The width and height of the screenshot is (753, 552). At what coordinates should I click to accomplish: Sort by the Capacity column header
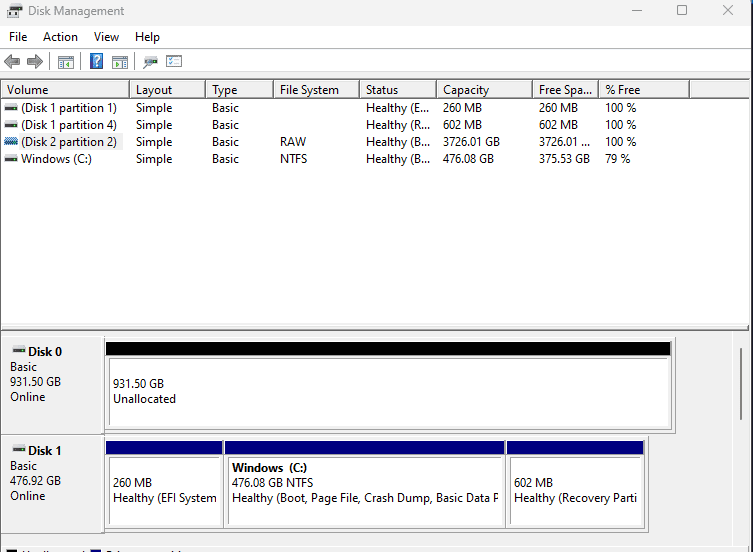[x=485, y=90]
